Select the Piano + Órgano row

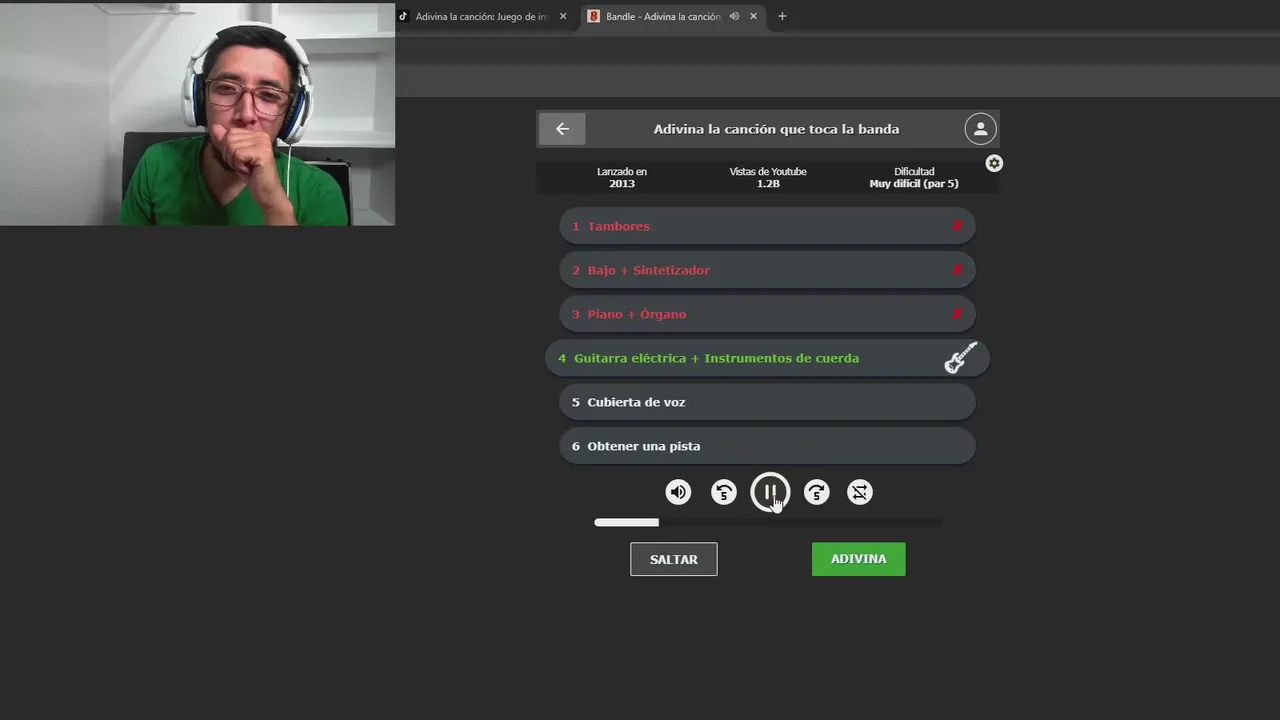tap(767, 314)
